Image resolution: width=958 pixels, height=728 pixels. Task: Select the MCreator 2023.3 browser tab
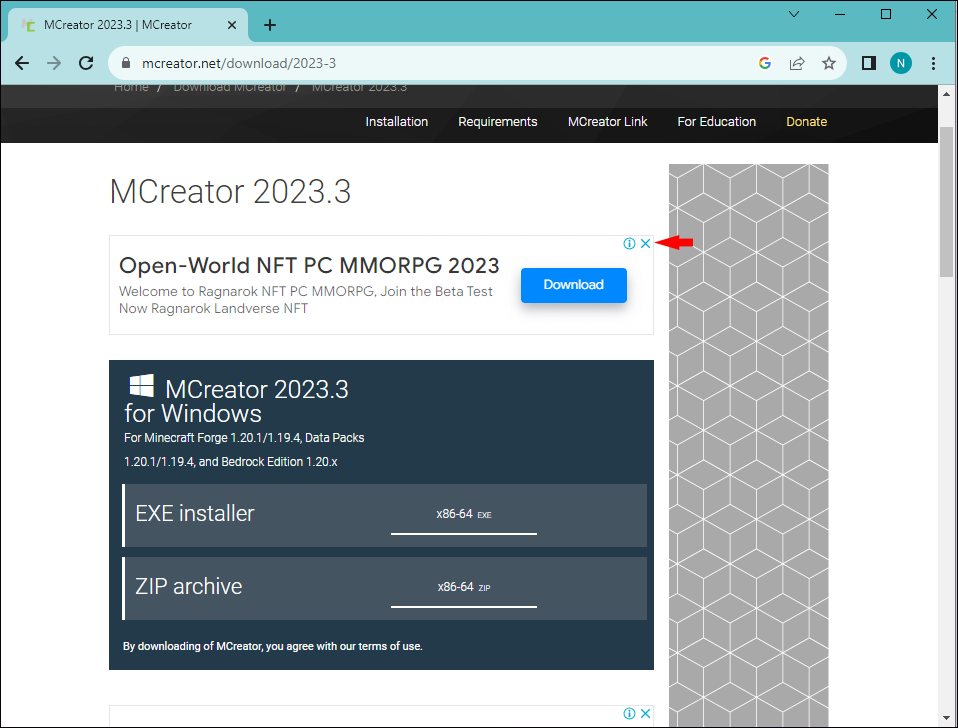128,25
